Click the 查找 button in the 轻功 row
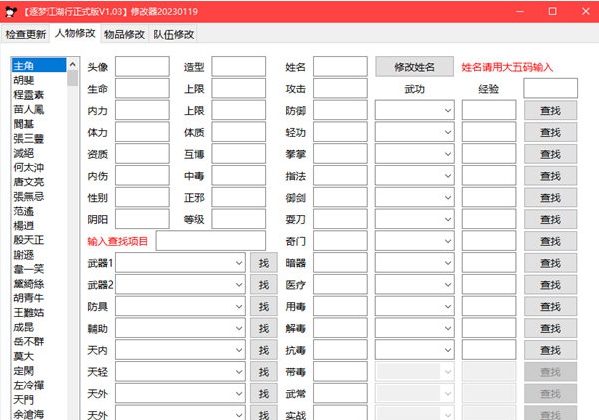The width and height of the screenshot is (599, 420). 550,132
